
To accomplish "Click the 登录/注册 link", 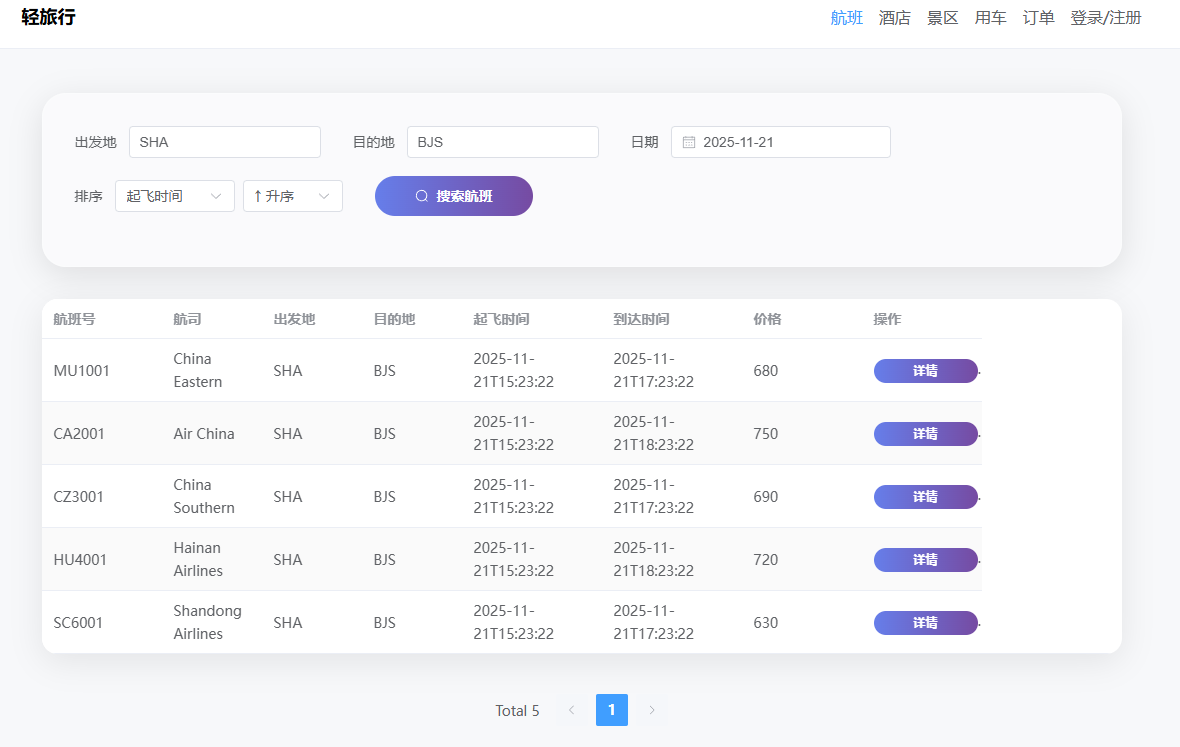I will click(x=1105, y=18).
